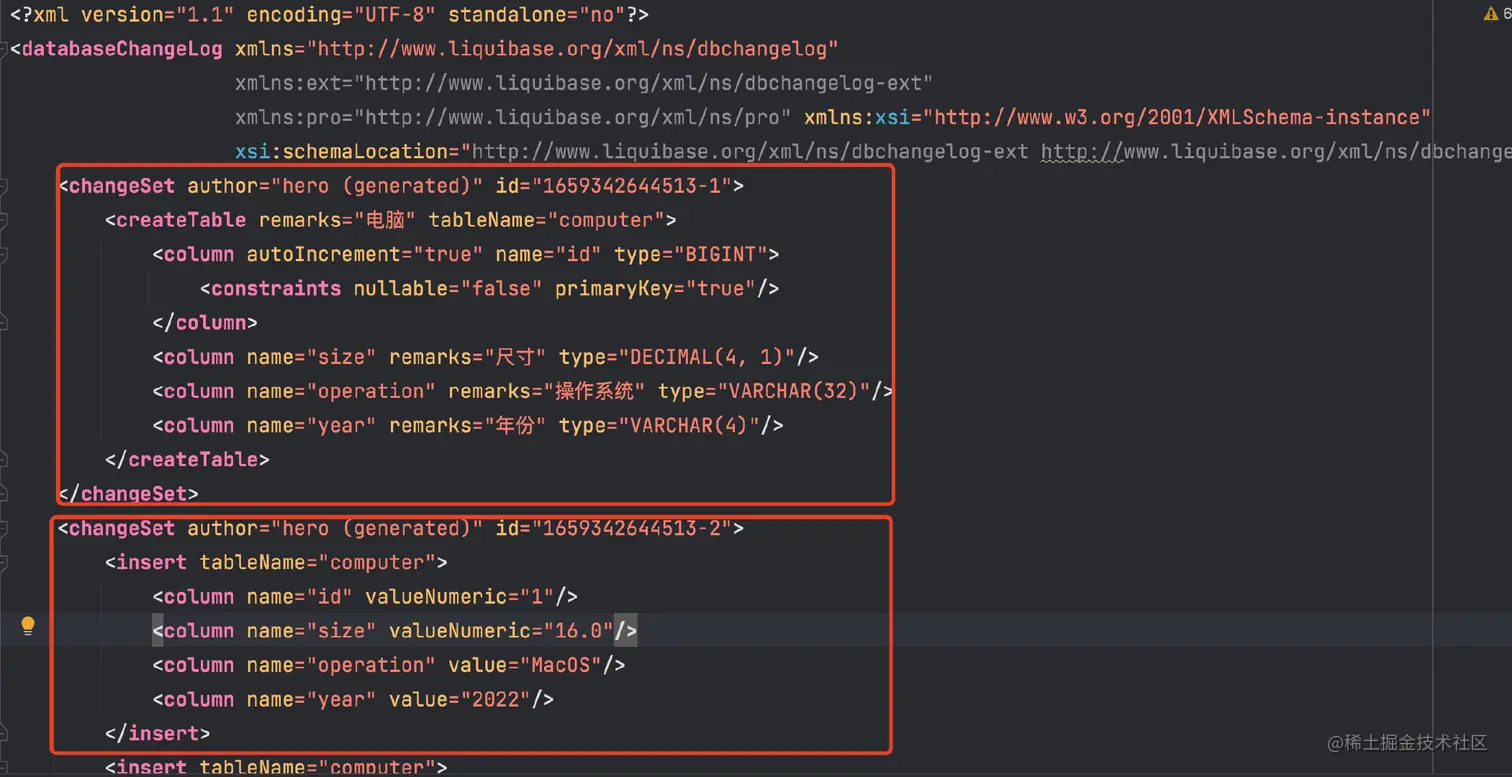Select the remarks="电脑" attribute
1512x777 pixels.
[338, 220]
